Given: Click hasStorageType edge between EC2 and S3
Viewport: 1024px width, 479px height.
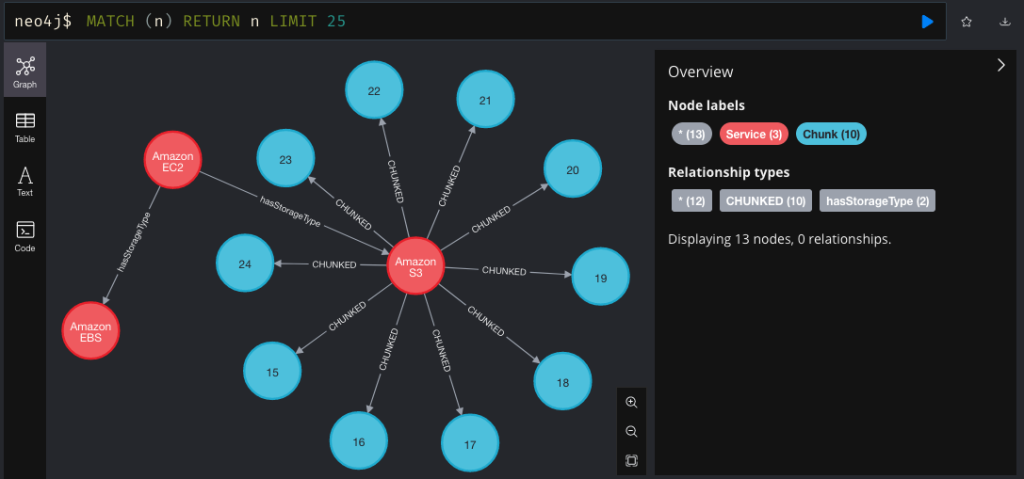Looking at the screenshot, I should (289, 212).
